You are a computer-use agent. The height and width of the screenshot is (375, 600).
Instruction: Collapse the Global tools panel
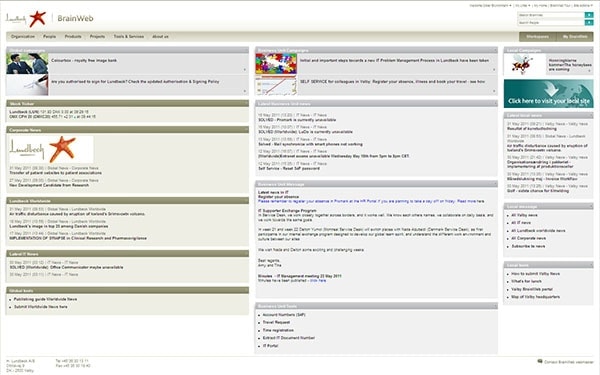[x=246, y=290]
